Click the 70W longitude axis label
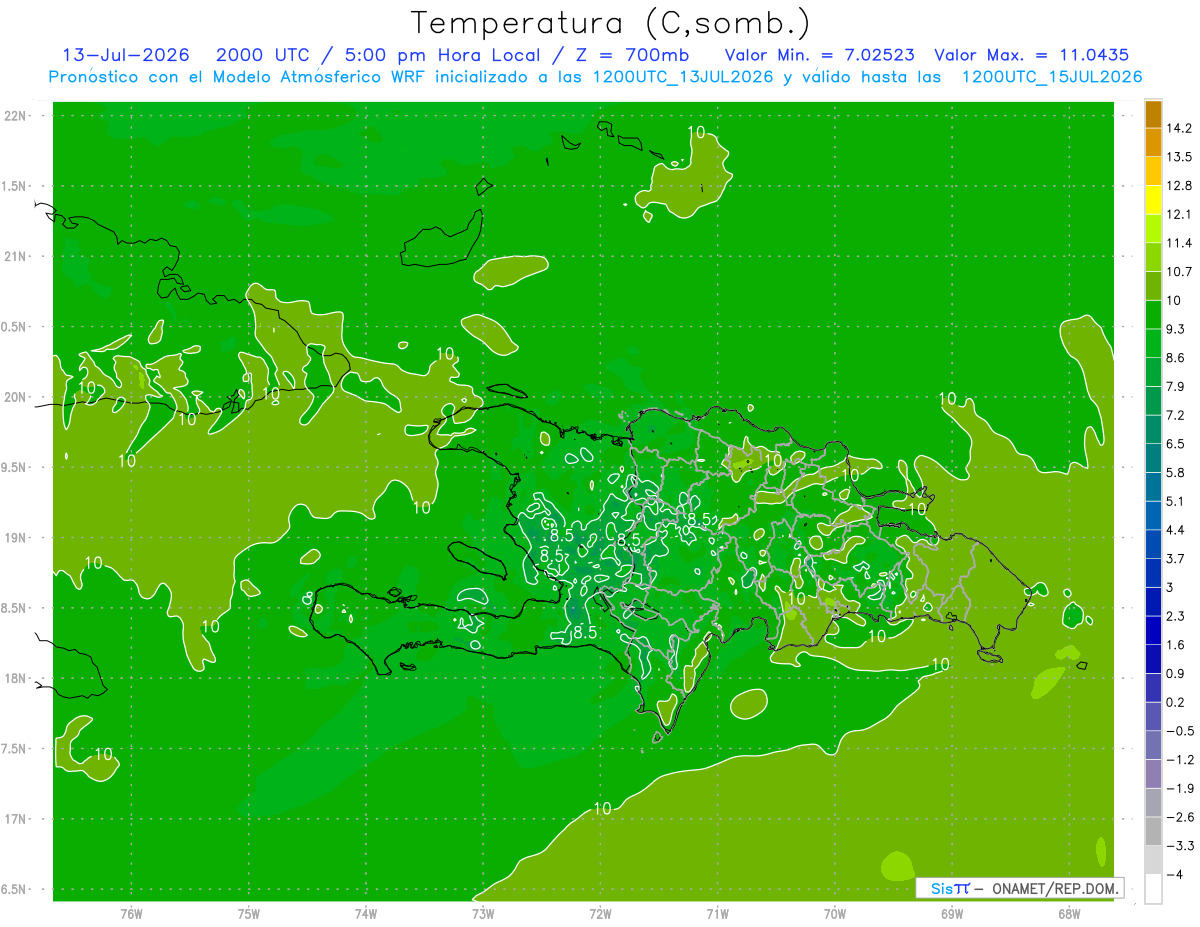Screen dimensions: 1200x927 [x=834, y=914]
